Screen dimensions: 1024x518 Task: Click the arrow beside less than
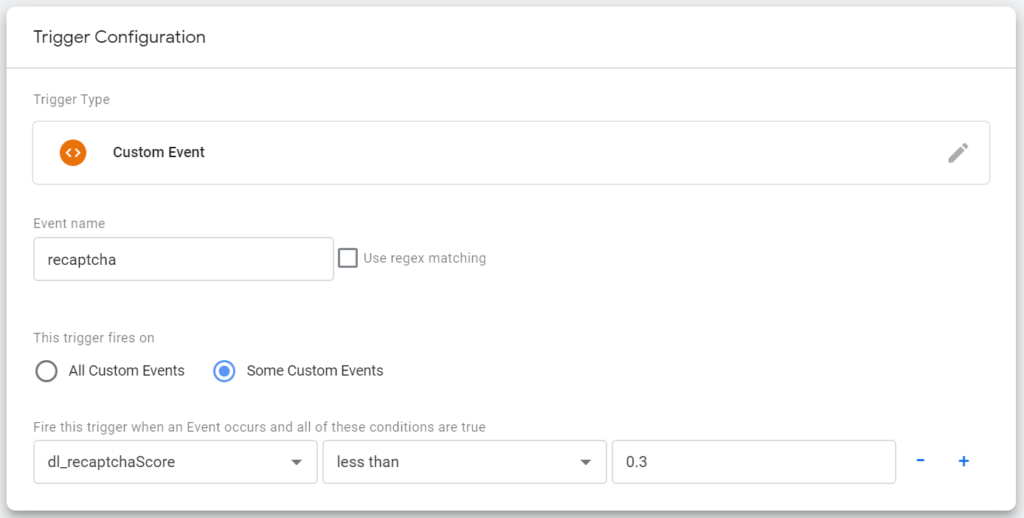point(586,462)
